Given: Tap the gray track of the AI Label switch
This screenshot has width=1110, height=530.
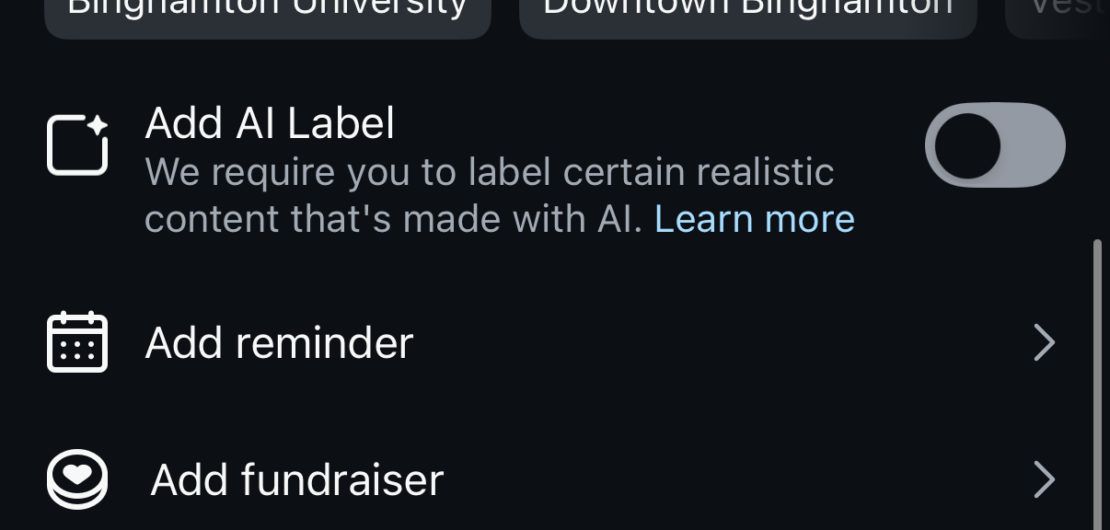Looking at the screenshot, I should coord(1034,145).
